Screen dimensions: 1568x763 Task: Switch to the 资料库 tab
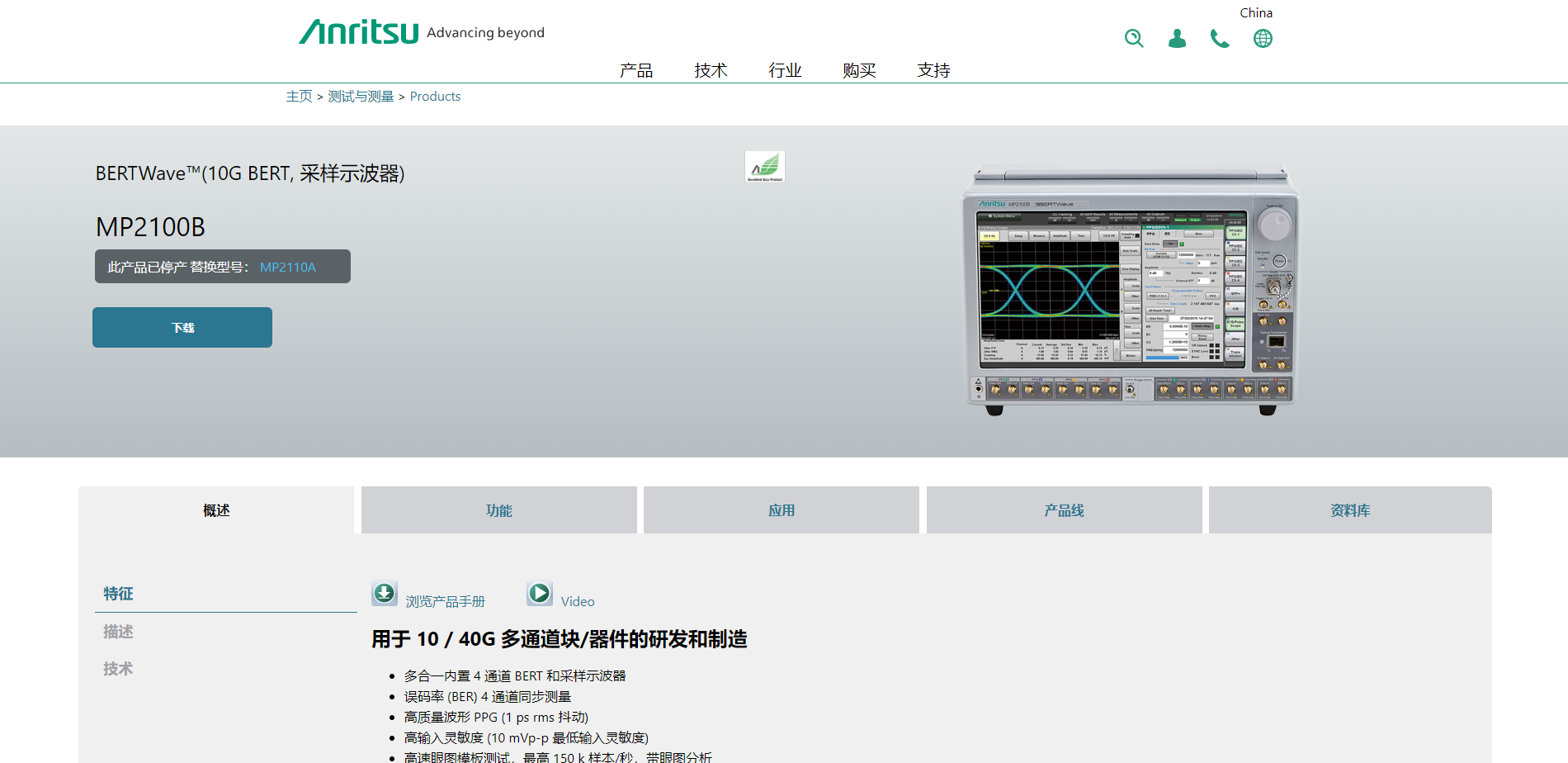pyautogui.click(x=1349, y=510)
